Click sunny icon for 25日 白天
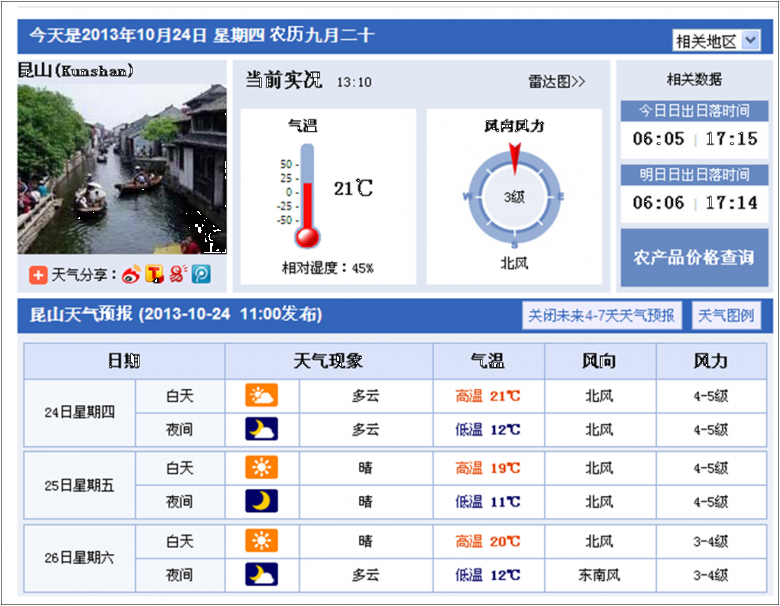Viewport: 780px width, 606px height. tap(262, 467)
